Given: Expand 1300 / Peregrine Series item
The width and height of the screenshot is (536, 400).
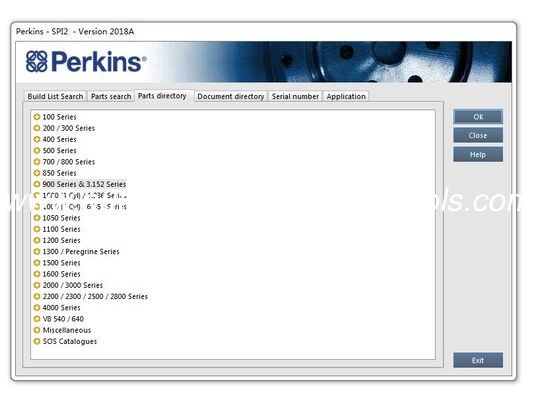Looking at the screenshot, I should [81, 252].
